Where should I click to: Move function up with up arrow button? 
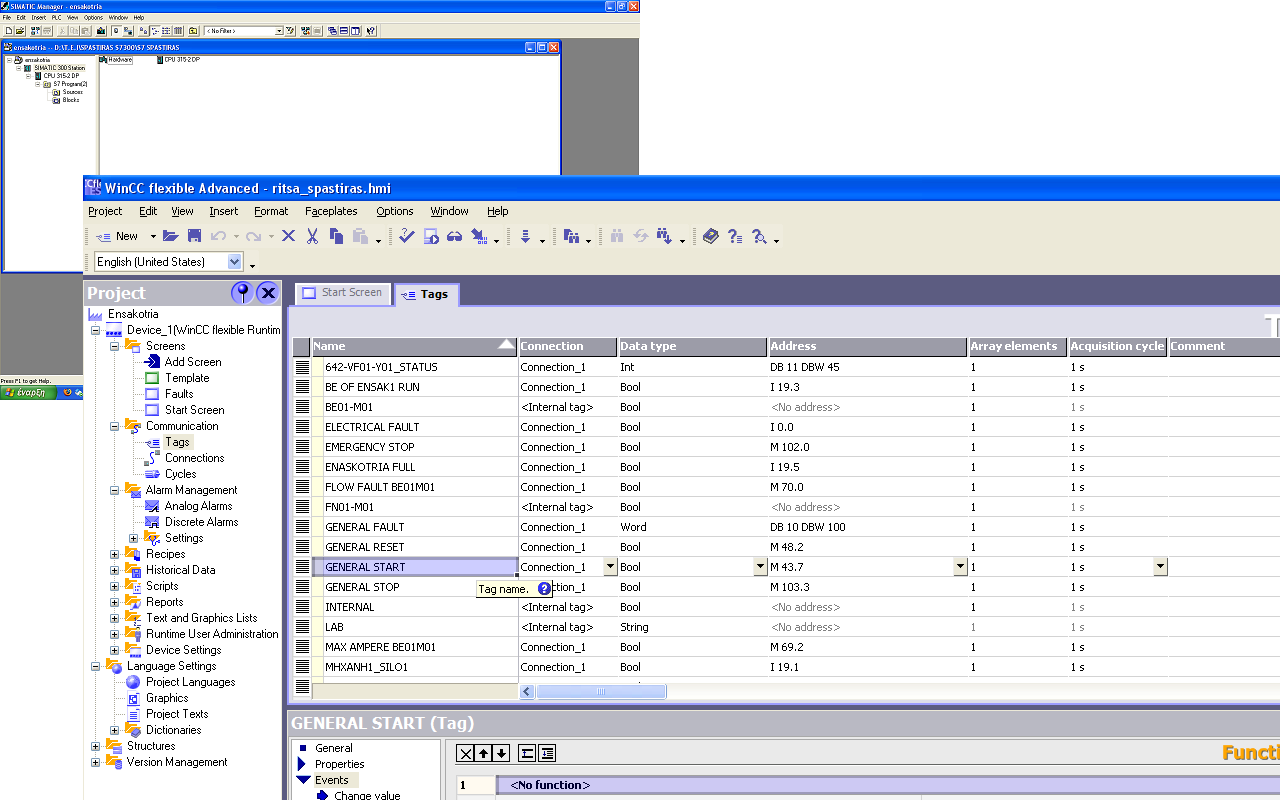(483, 753)
